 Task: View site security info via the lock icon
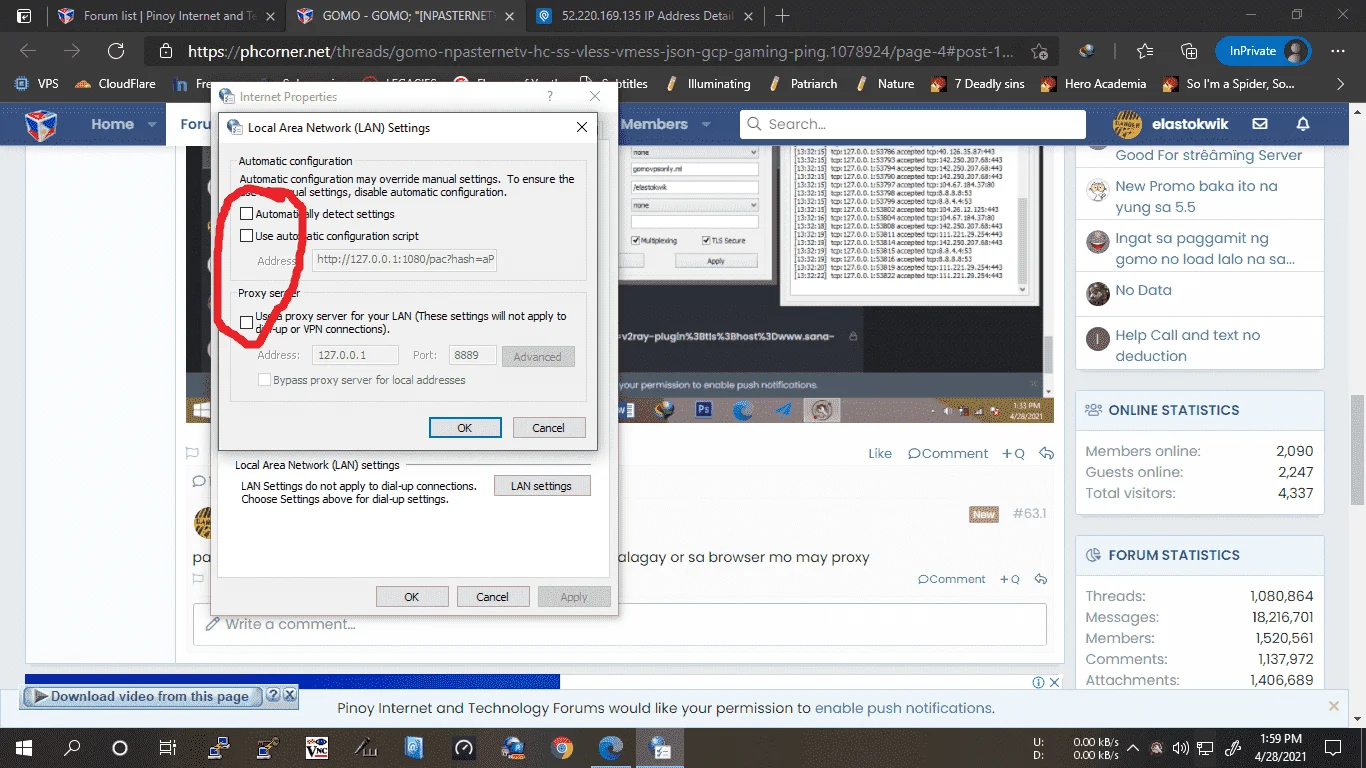coord(166,52)
